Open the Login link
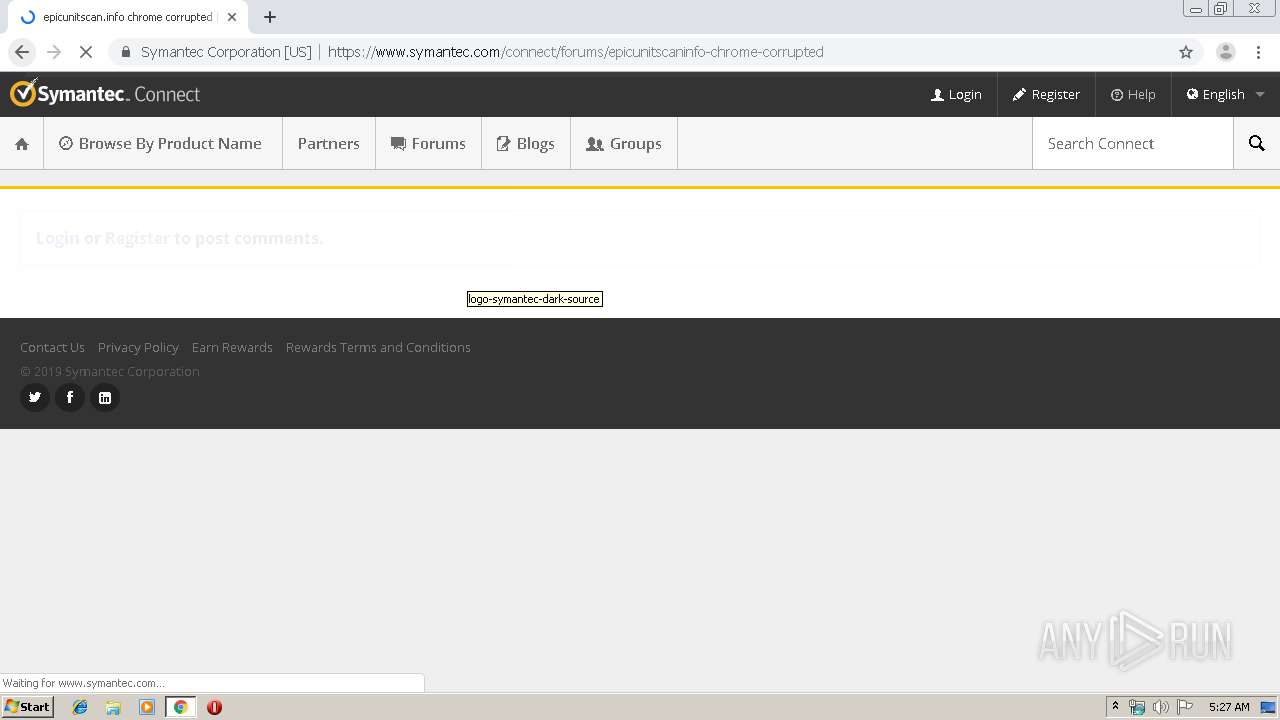 tap(956, 94)
